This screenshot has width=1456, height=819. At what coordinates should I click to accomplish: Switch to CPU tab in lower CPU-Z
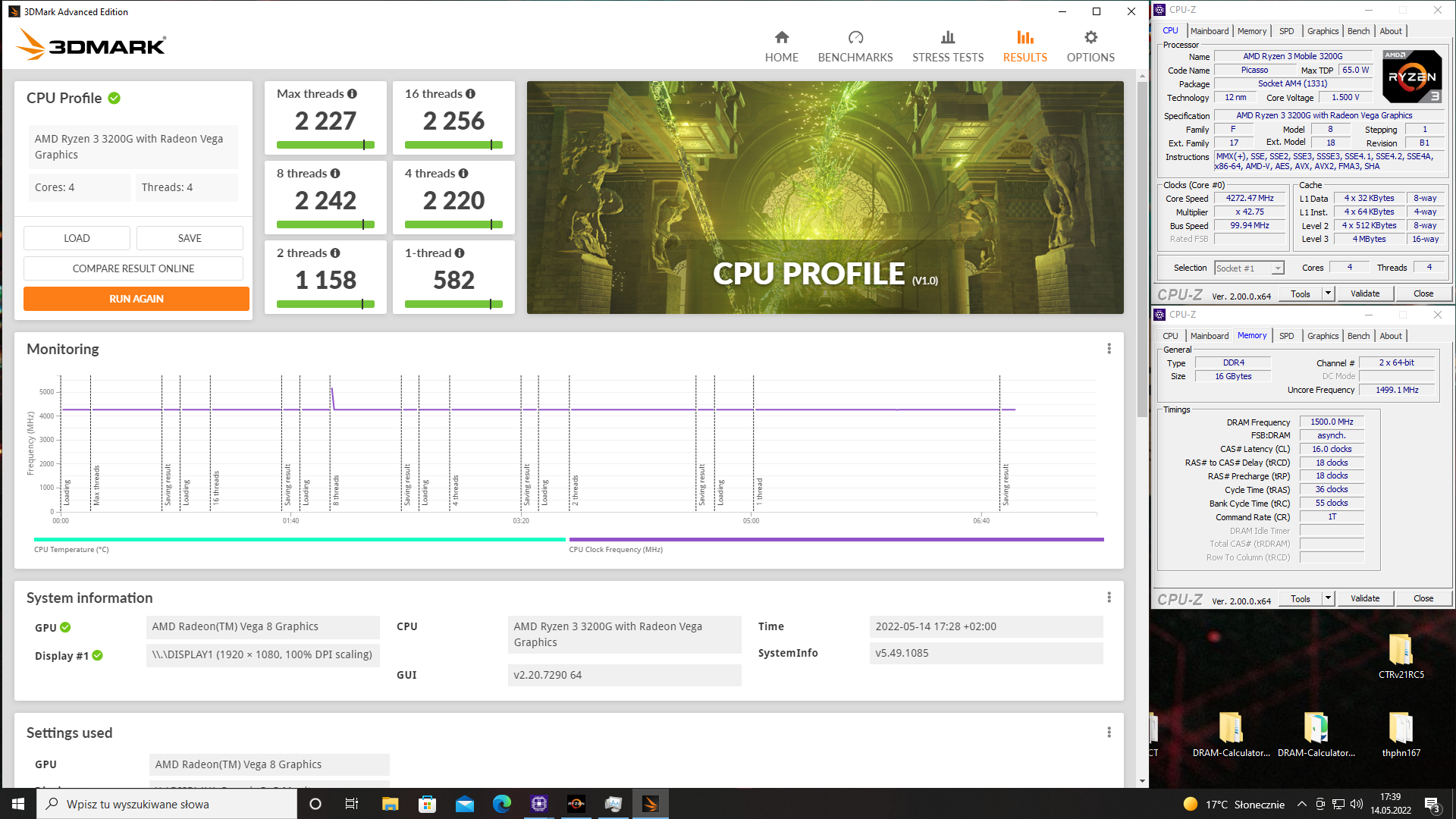(1170, 336)
